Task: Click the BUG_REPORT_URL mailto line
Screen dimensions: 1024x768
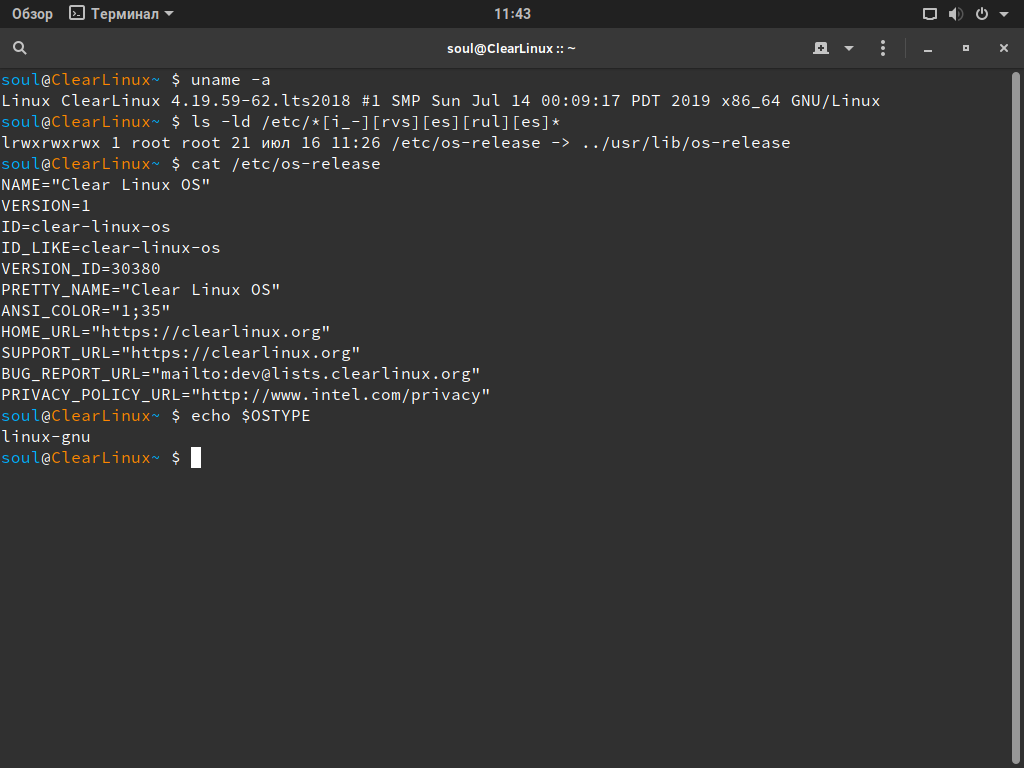Action: [241, 374]
